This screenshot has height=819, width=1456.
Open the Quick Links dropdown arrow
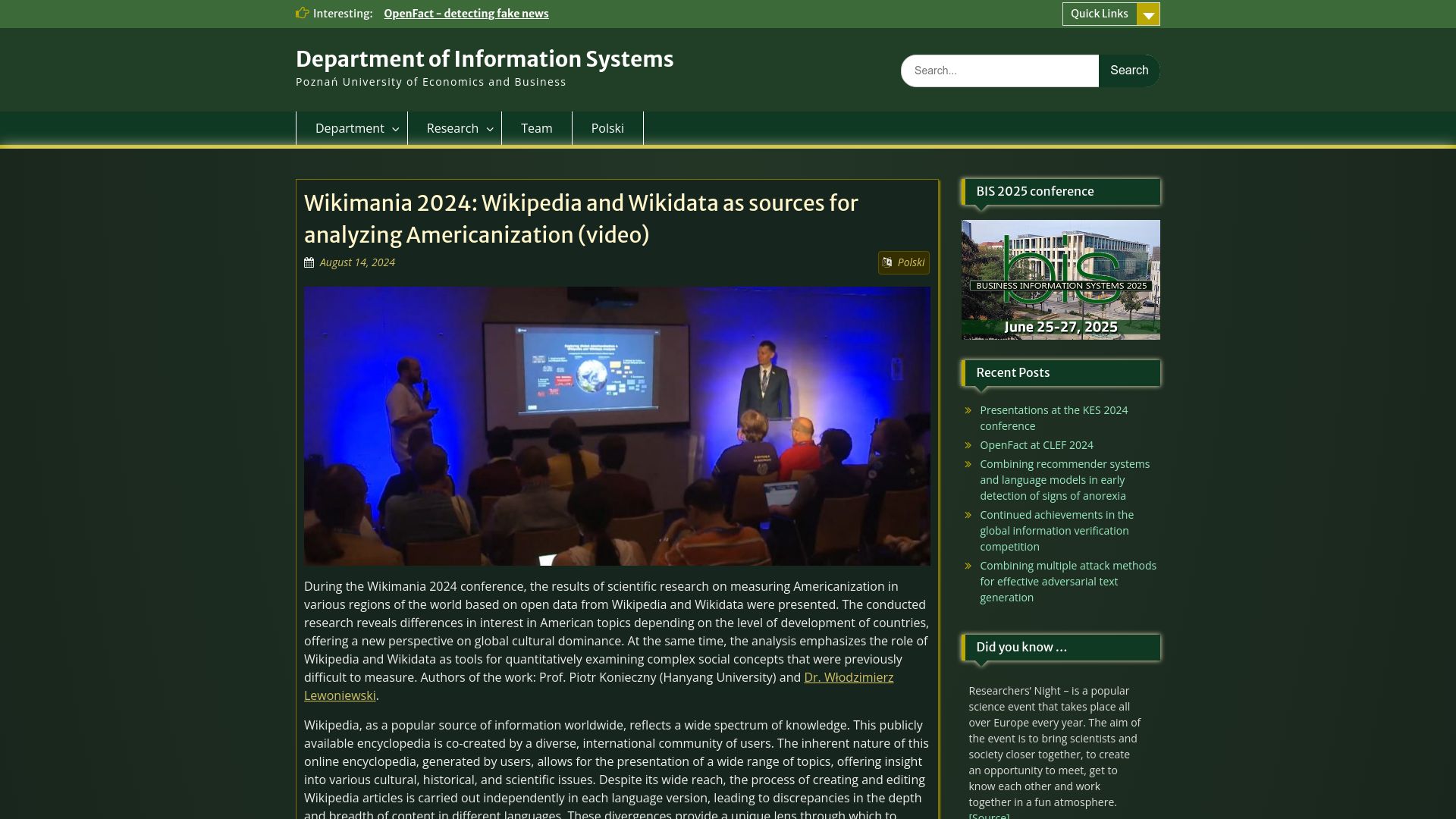tap(1148, 14)
